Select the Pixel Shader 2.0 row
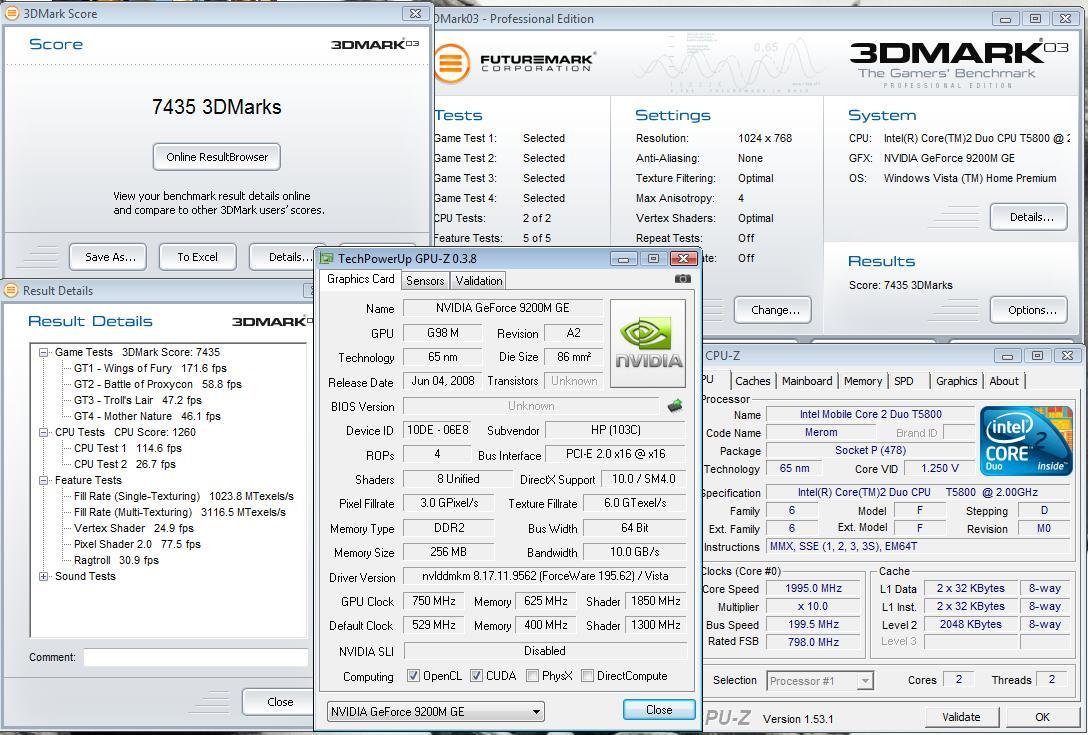The height and width of the screenshot is (735, 1088). click(137, 544)
